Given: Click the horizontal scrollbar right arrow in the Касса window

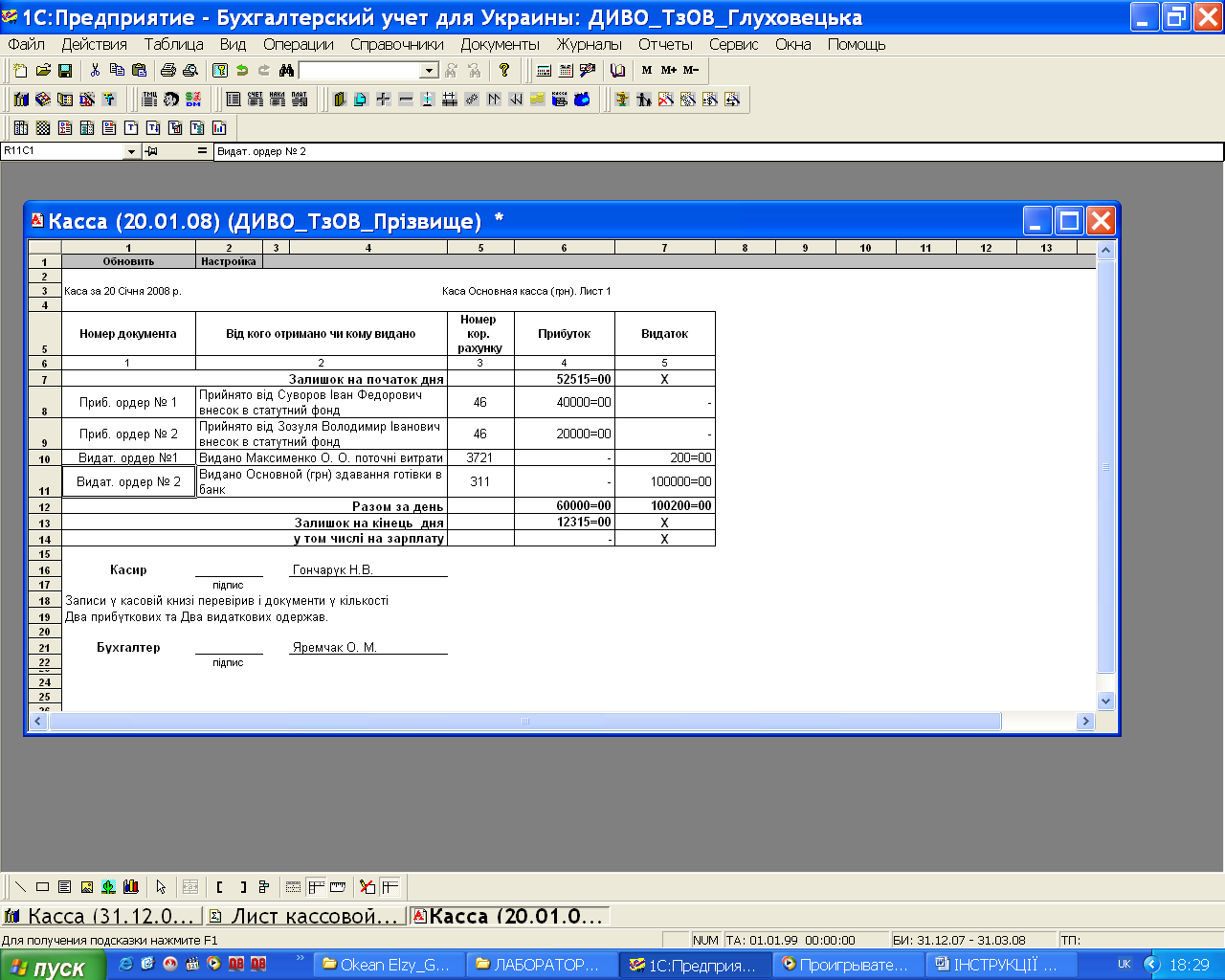Looking at the screenshot, I should point(1084,722).
